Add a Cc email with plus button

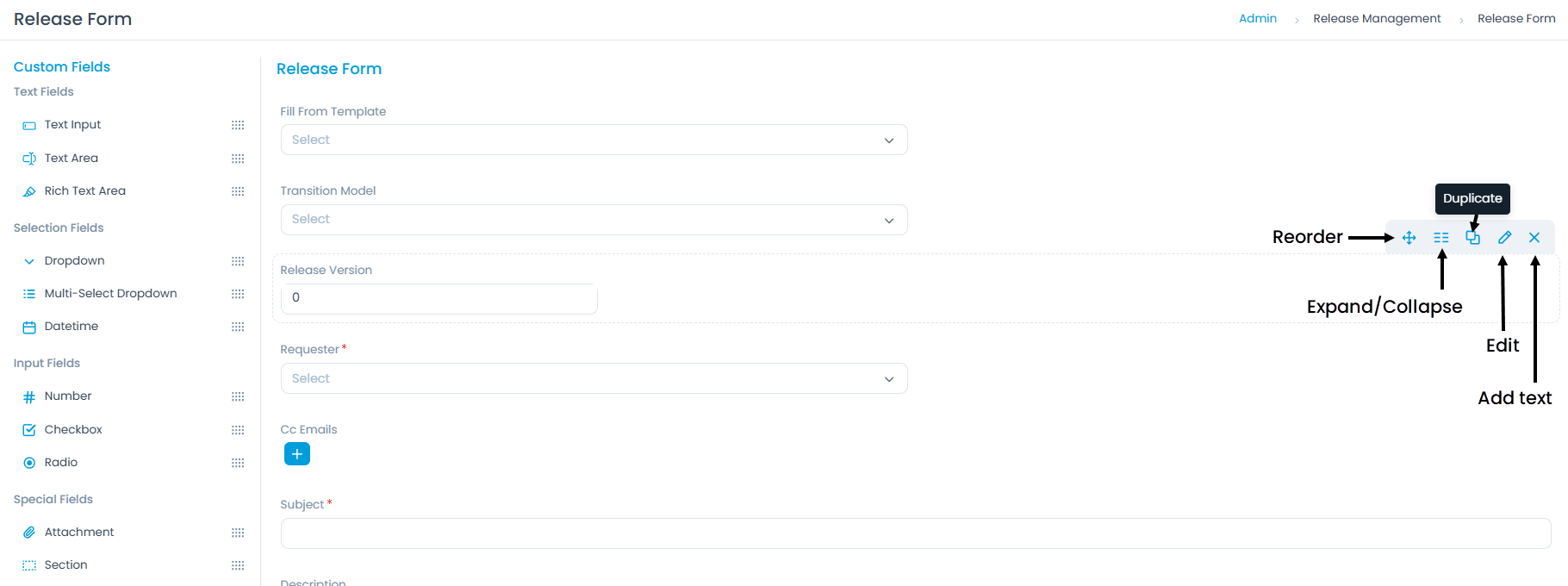(297, 454)
